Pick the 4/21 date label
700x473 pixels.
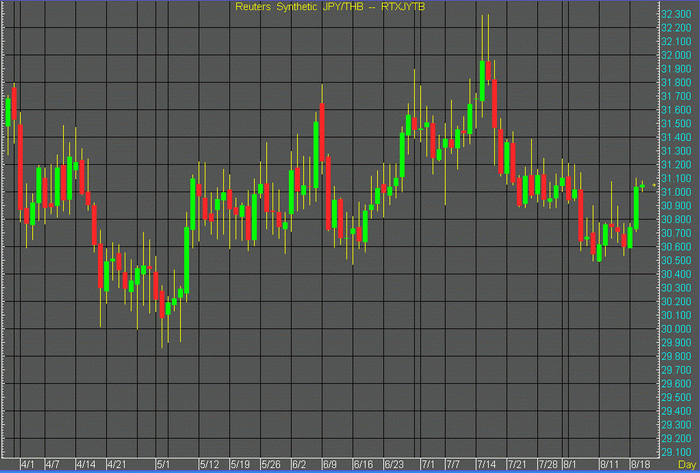pyautogui.click(x=116, y=465)
